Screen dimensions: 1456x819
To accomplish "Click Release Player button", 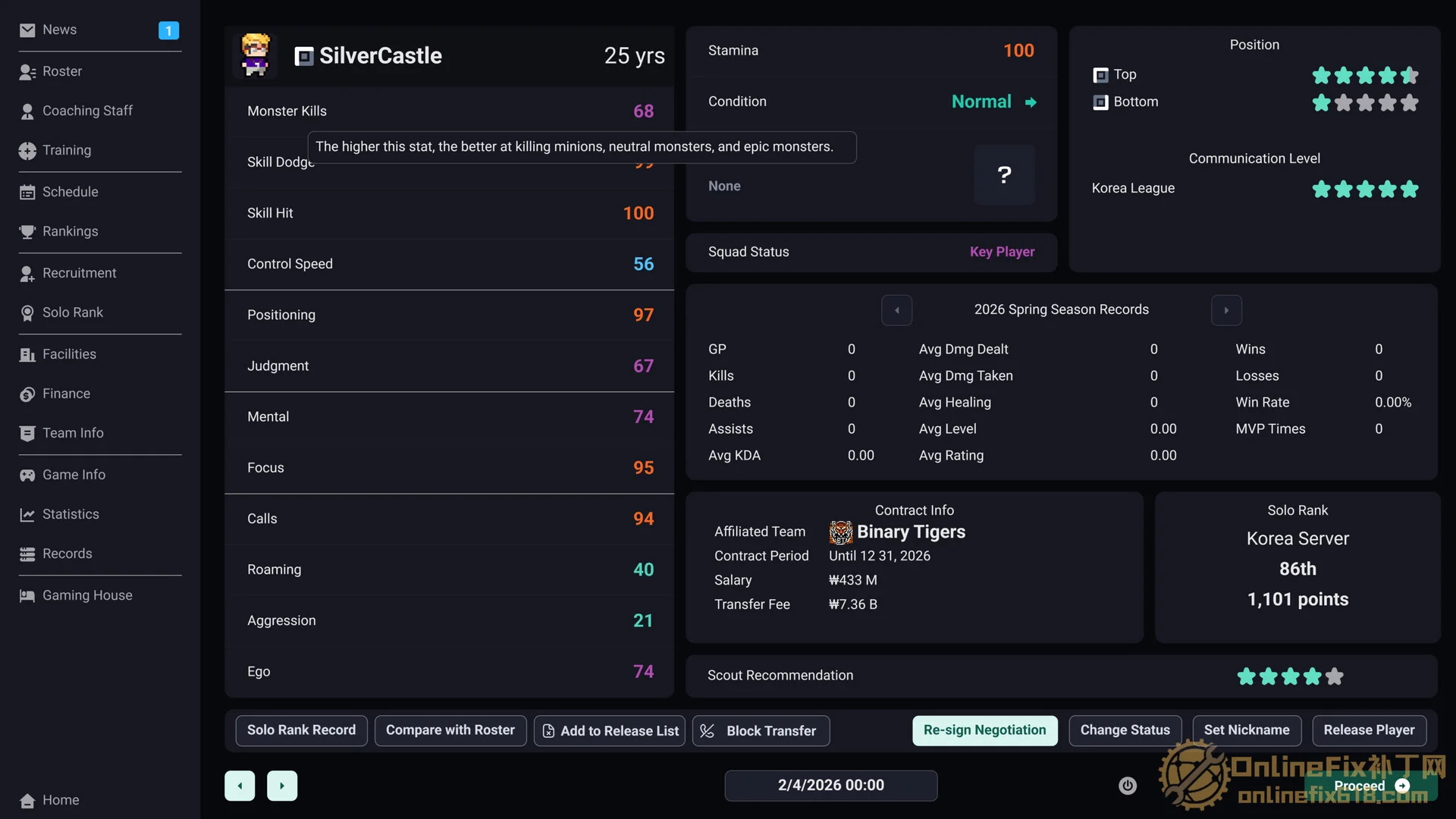I will 1369,730.
